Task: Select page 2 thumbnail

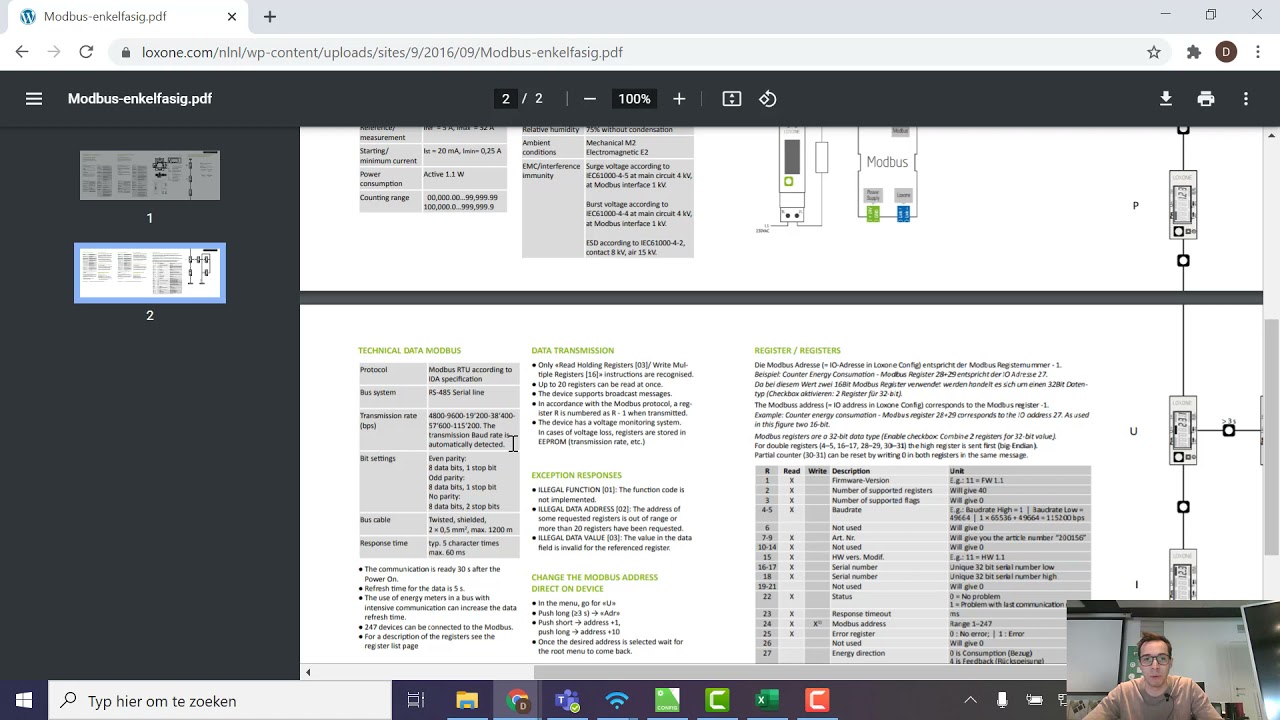Action: pos(150,272)
